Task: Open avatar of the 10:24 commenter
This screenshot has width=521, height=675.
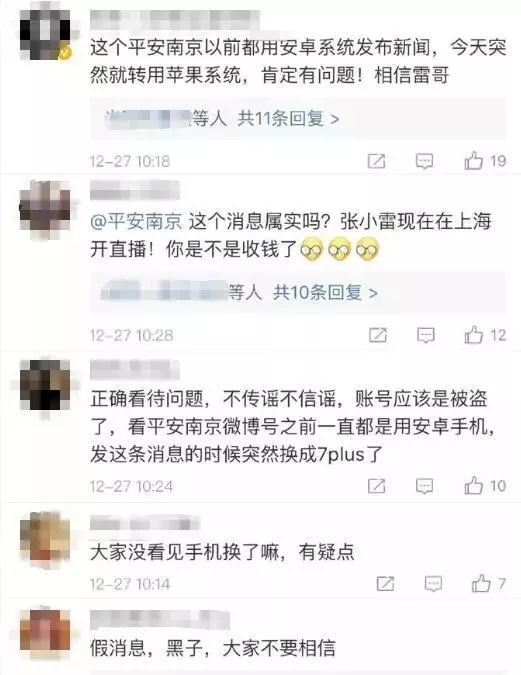Action: click(x=45, y=385)
